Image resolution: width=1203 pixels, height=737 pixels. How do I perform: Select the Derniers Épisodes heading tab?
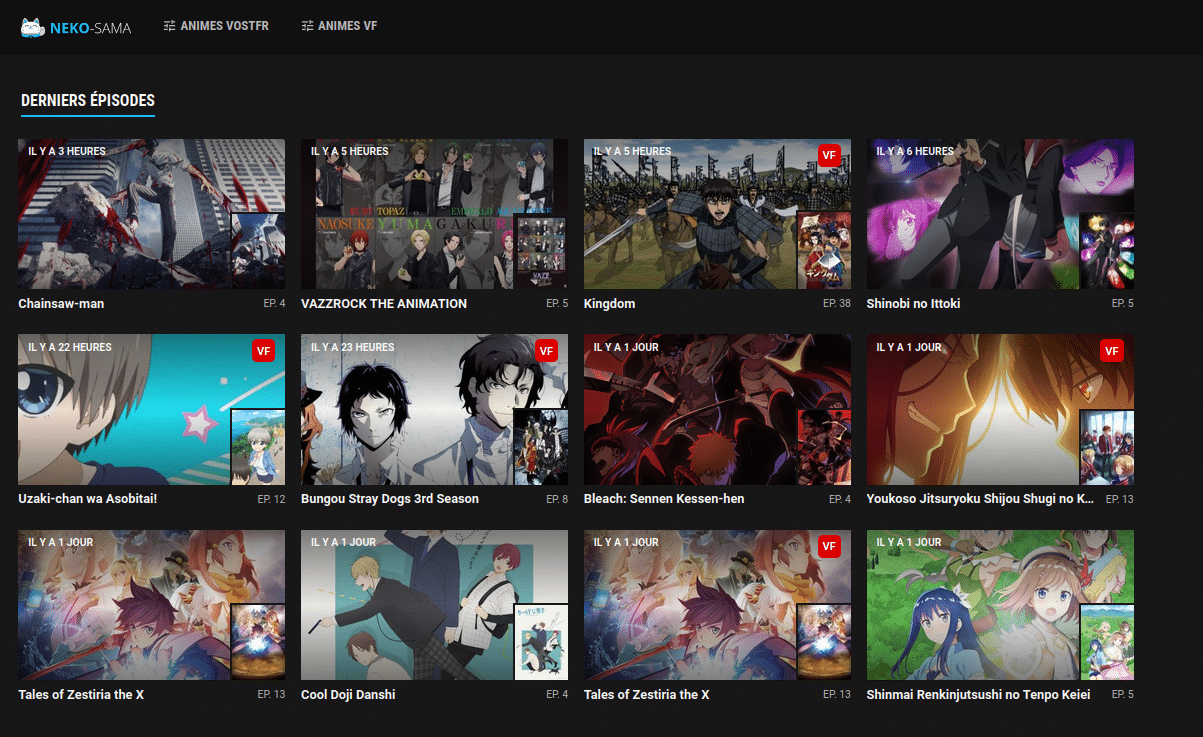[88, 101]
